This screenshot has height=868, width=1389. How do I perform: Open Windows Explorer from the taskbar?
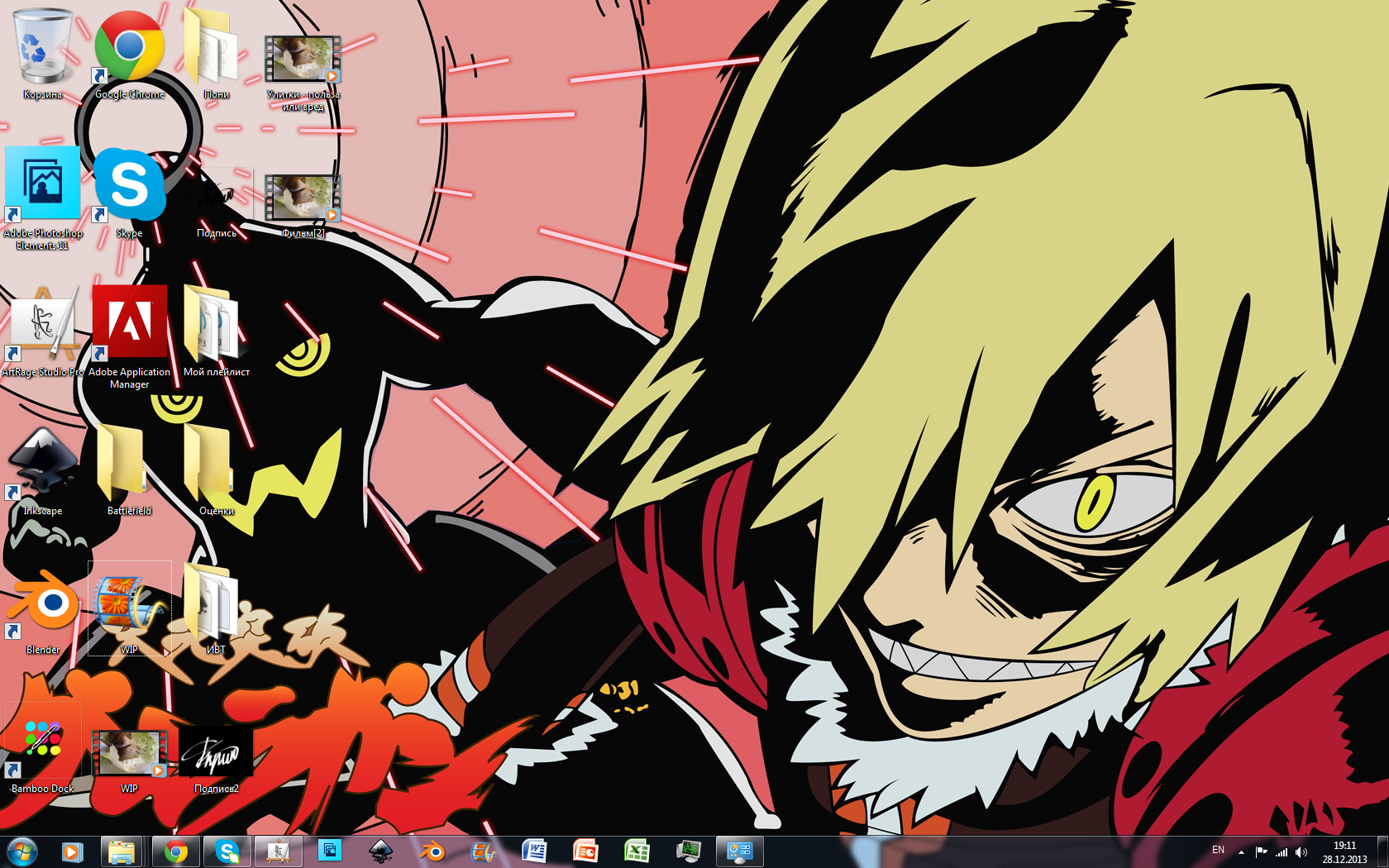pyautogui.click(x=122, y=851)
